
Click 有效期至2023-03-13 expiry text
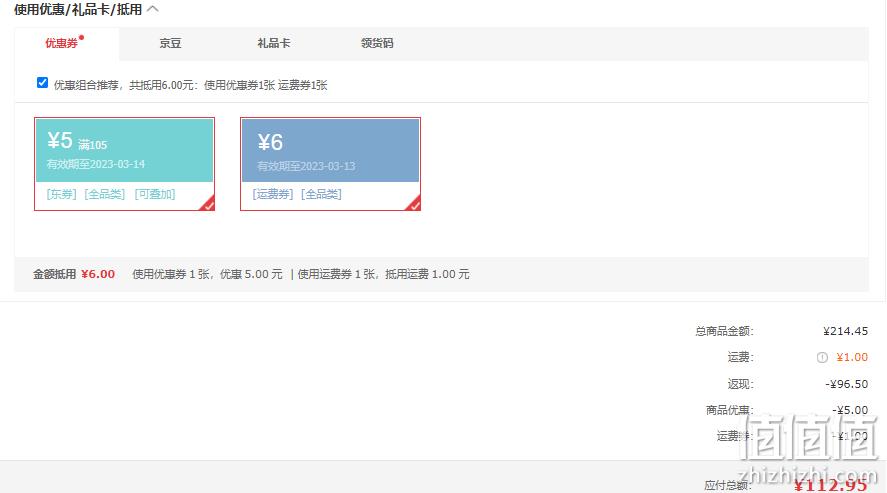(x=306, y=166)
